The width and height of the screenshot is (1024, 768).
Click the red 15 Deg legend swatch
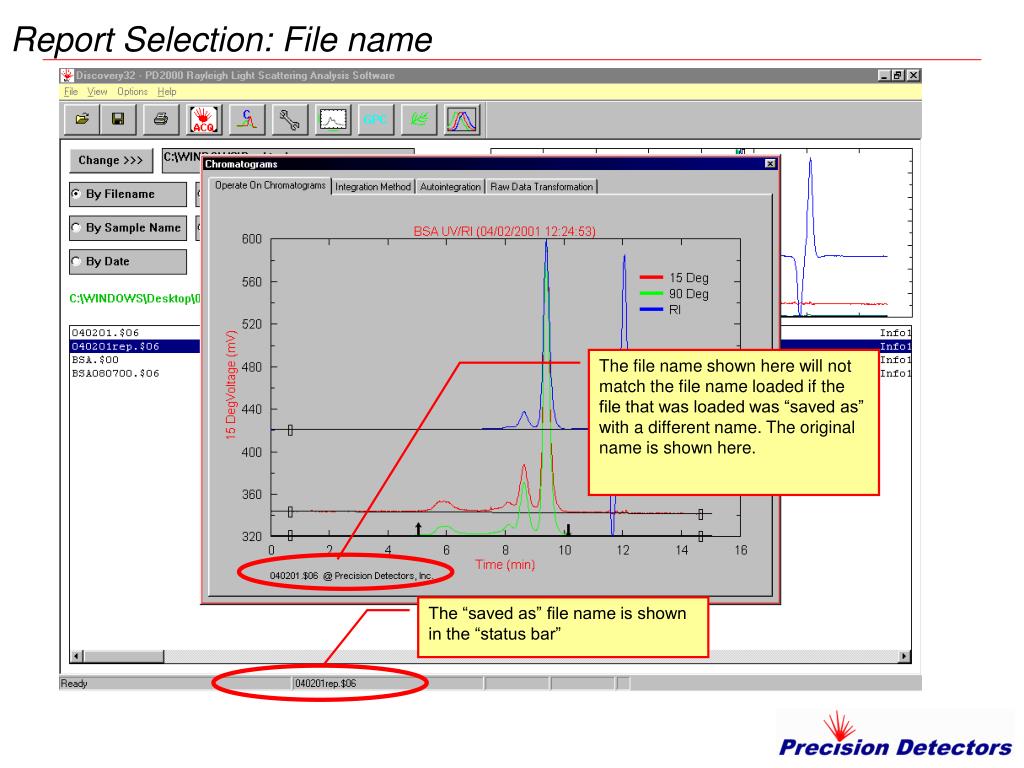point(651,278)
